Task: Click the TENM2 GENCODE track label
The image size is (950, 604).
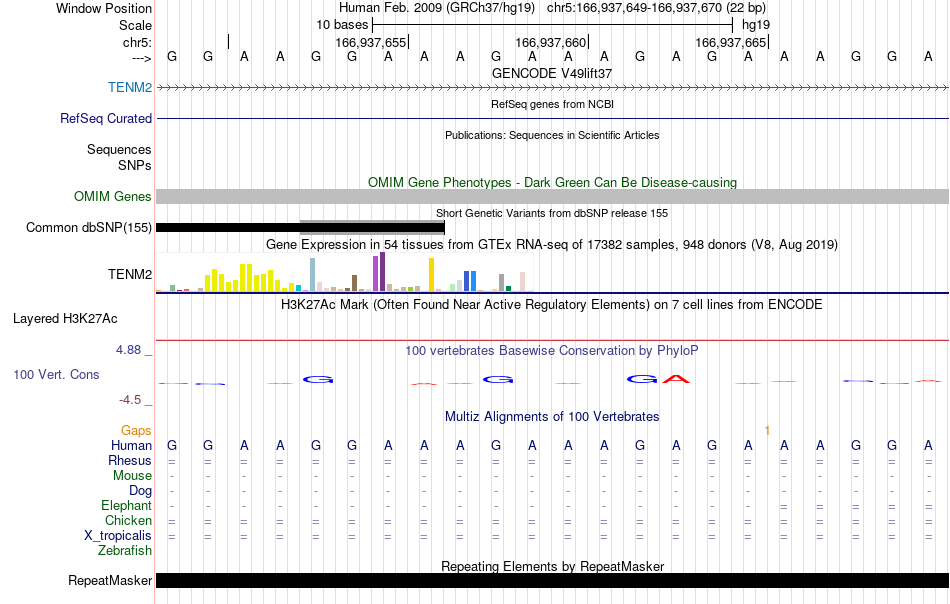Action: (130, 87)
